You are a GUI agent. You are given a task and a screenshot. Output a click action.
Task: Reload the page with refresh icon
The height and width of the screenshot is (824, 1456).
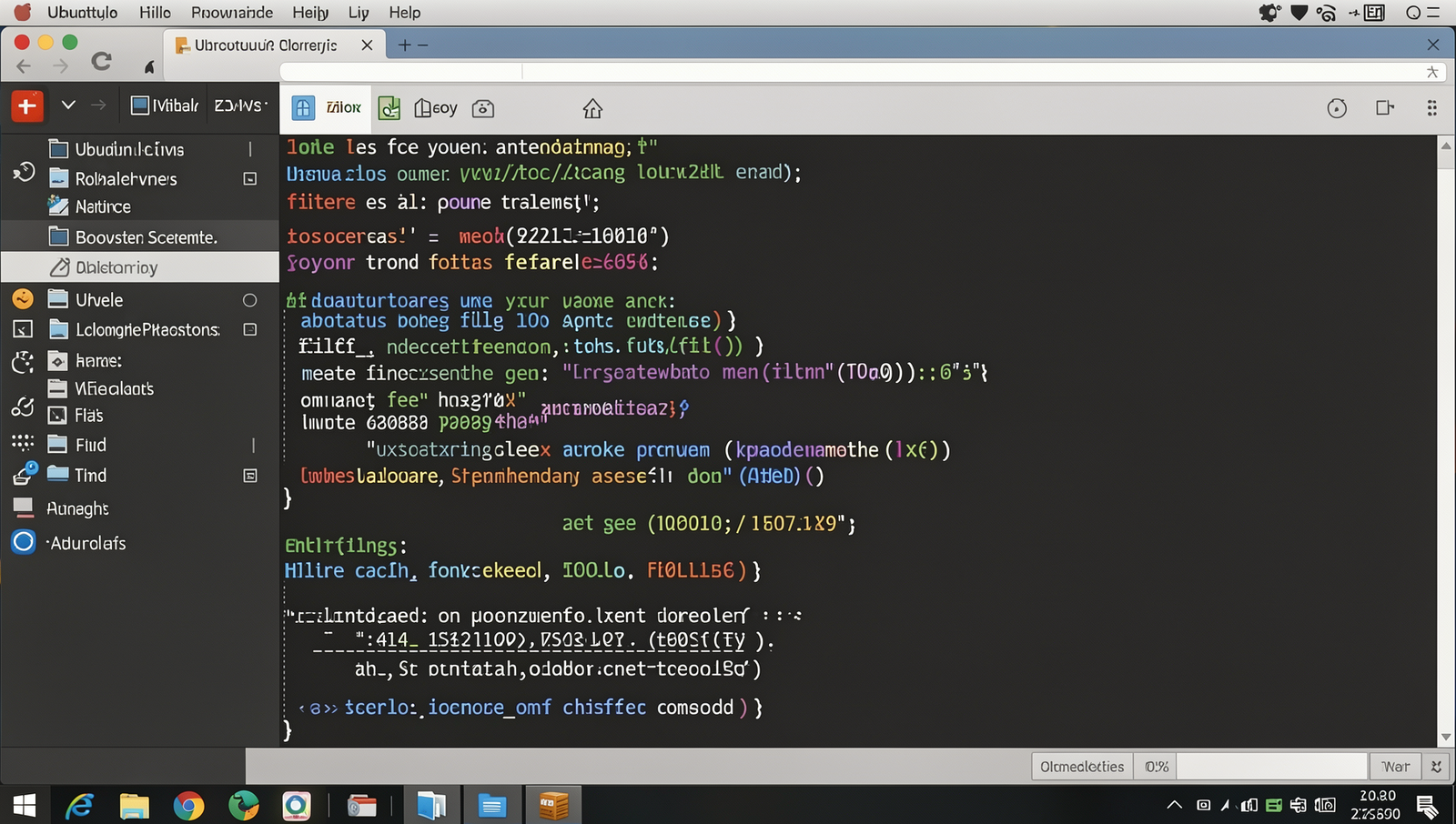101,61
